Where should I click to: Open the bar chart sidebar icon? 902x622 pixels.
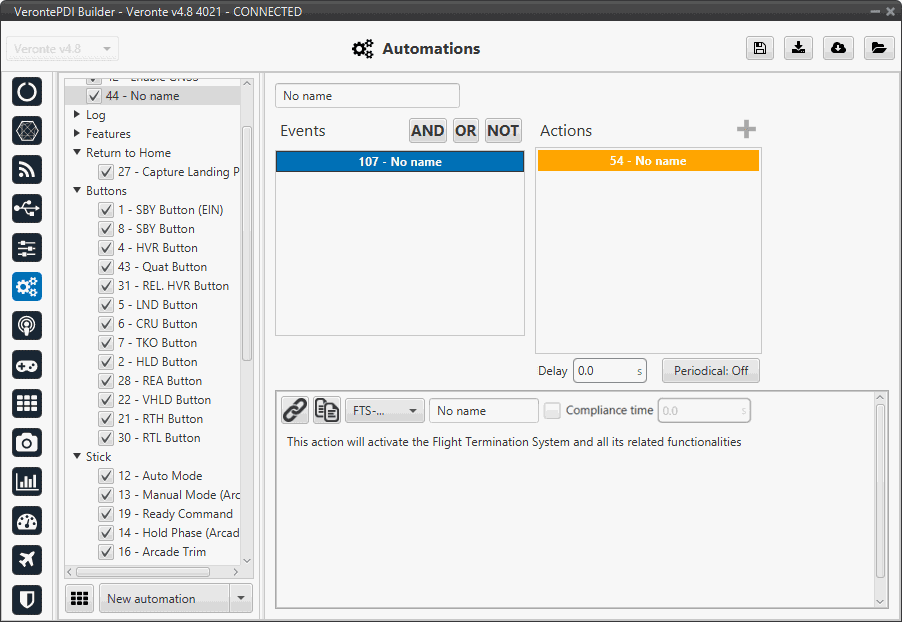(27, 481)
